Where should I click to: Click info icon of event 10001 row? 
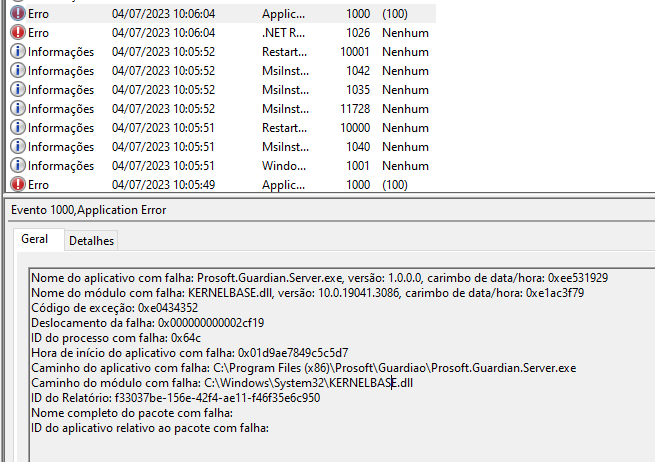click(x=18, y=52)
